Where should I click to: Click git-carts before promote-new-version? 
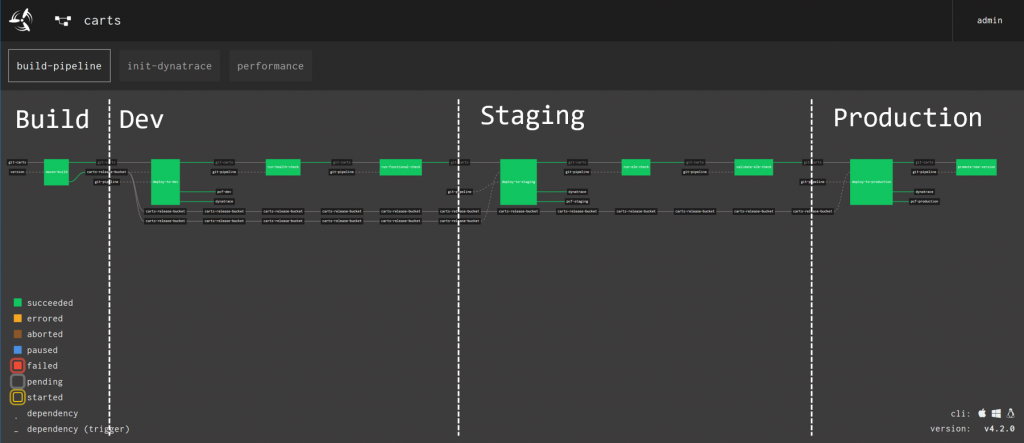click(x=925, y=161)
